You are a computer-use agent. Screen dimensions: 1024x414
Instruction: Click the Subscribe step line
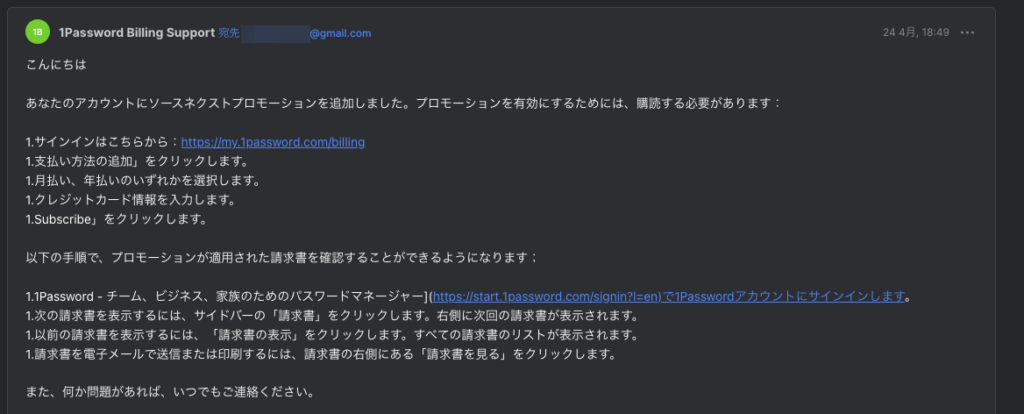click(x=116, y=219)
